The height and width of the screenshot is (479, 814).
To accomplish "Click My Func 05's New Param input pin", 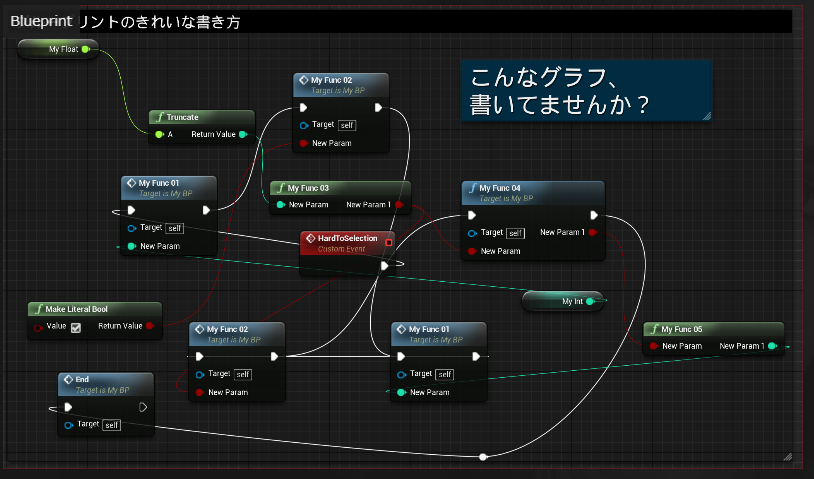I will [653, 346].
